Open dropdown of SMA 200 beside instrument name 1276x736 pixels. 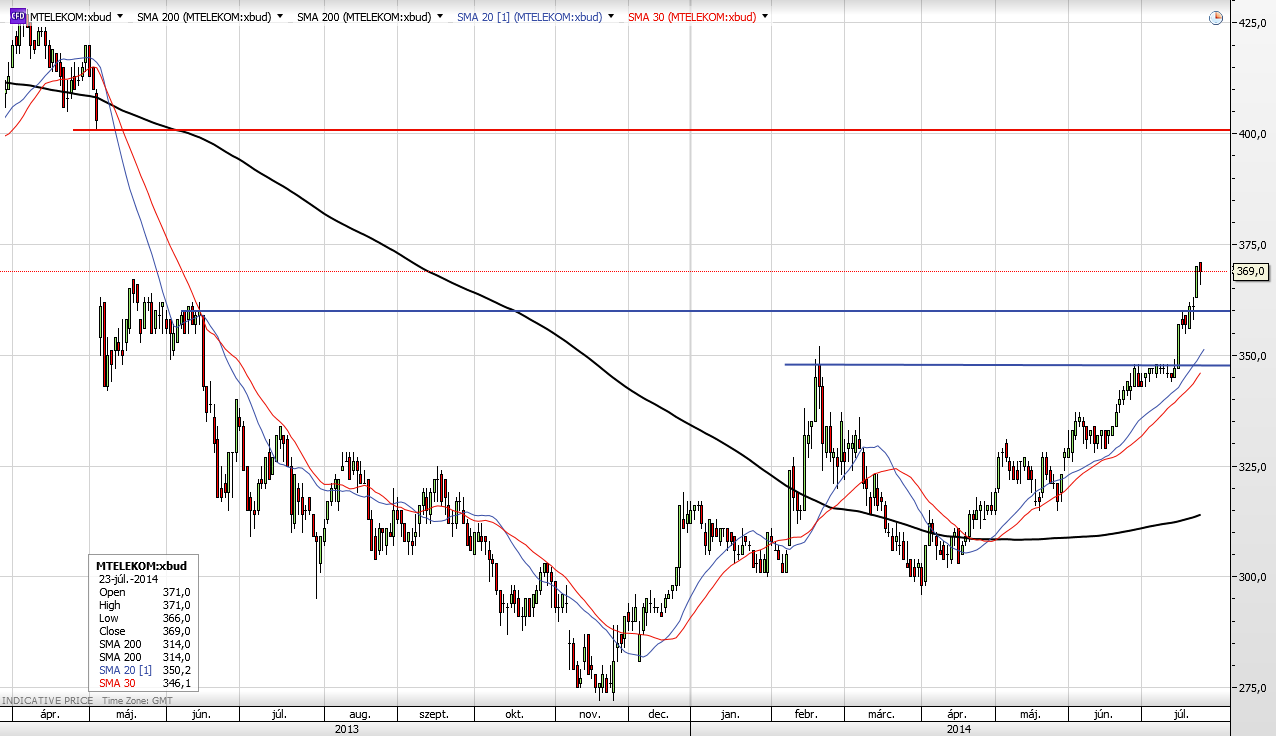pos(279,17)
